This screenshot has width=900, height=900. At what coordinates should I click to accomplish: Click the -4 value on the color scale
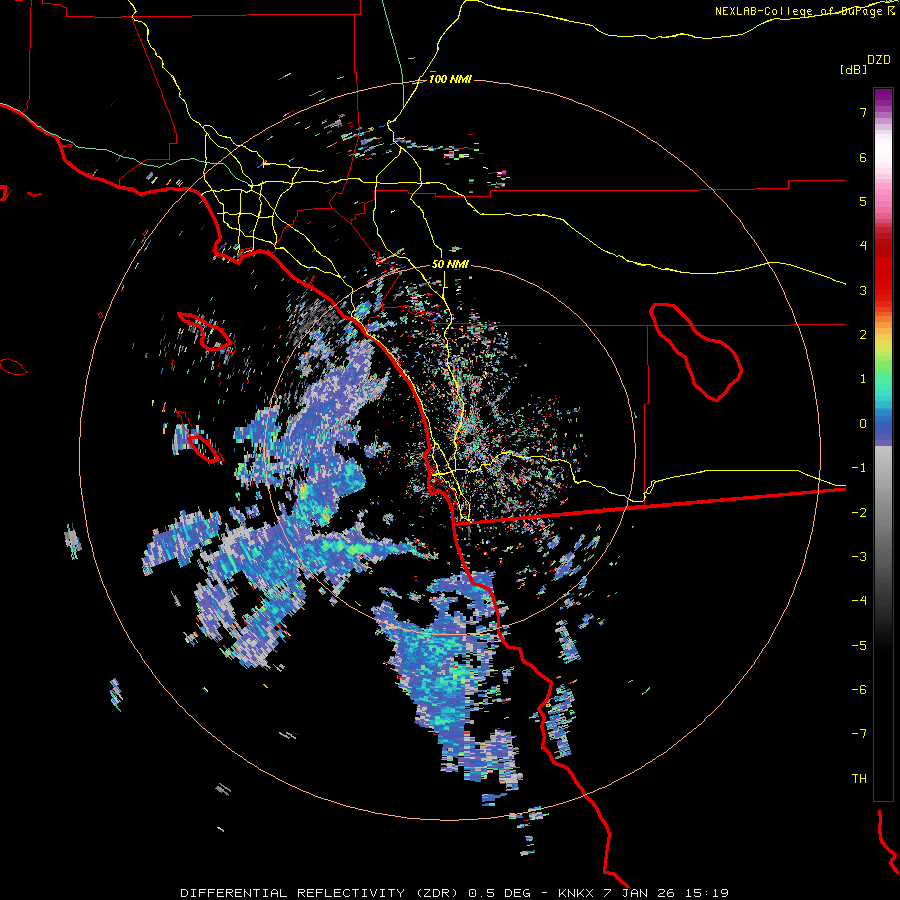point(859,601)
